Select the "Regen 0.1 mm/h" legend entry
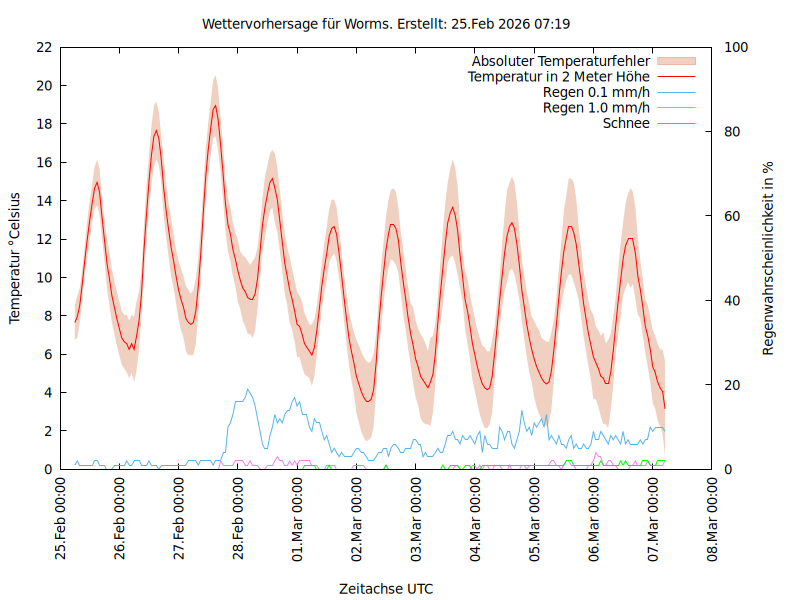This screenshot has height=600, width=800. click(x=596, y=92)
